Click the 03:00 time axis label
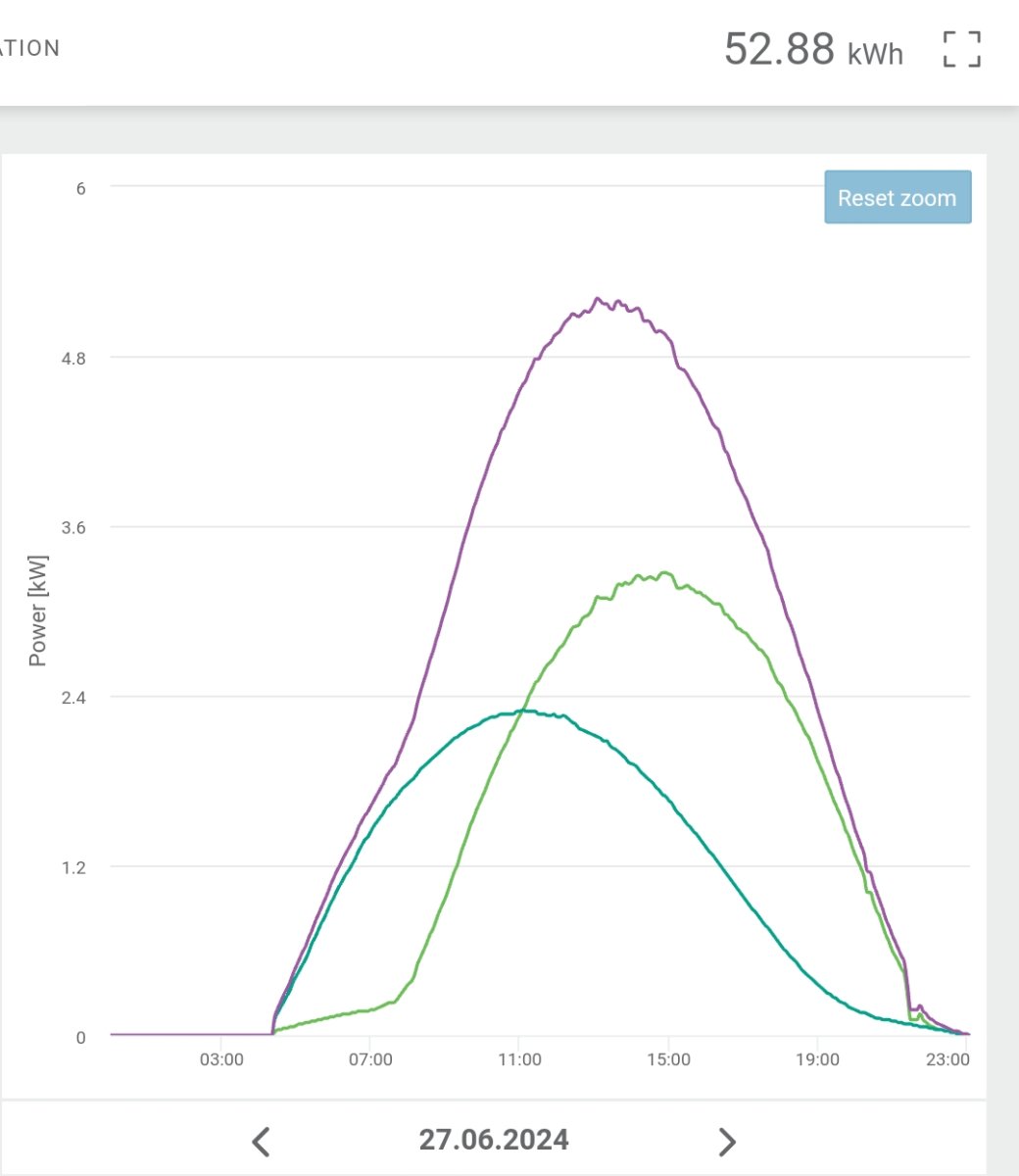The image size is (1019, 1176). tap(221, 1059)
